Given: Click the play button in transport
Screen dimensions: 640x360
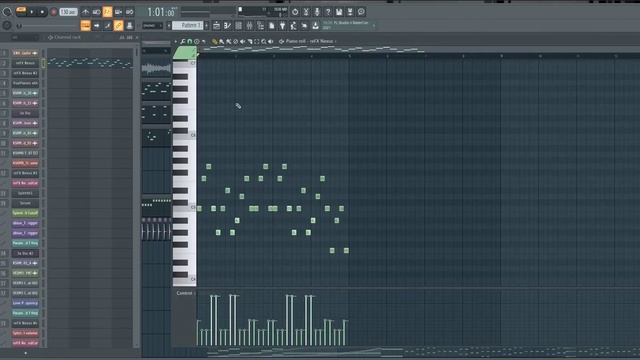Looking at the screenshot, I should (32, 12).
